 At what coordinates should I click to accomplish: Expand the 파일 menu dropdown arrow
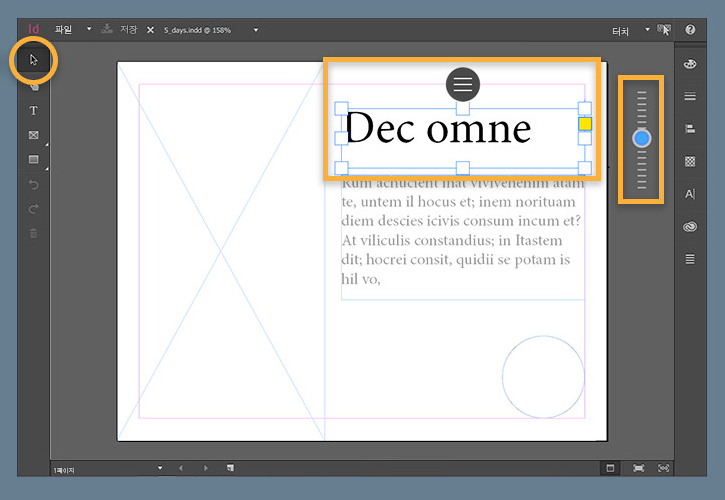pyautogui.click(x=89, y=30)
